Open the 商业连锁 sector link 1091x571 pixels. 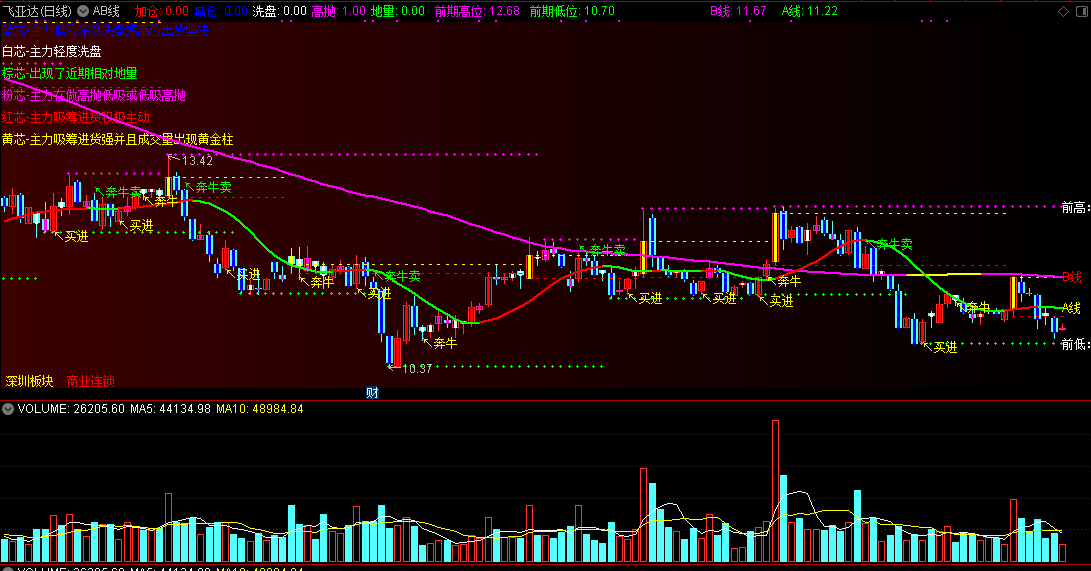[x=90, y=381]
